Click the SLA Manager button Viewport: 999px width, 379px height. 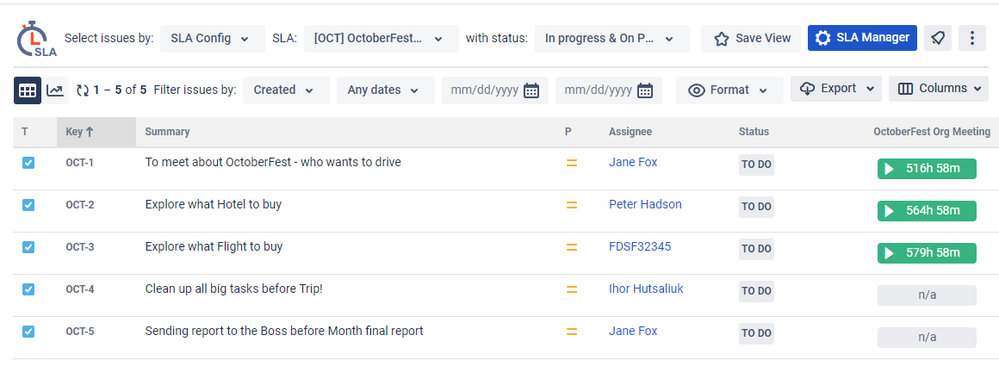(862, 38)
